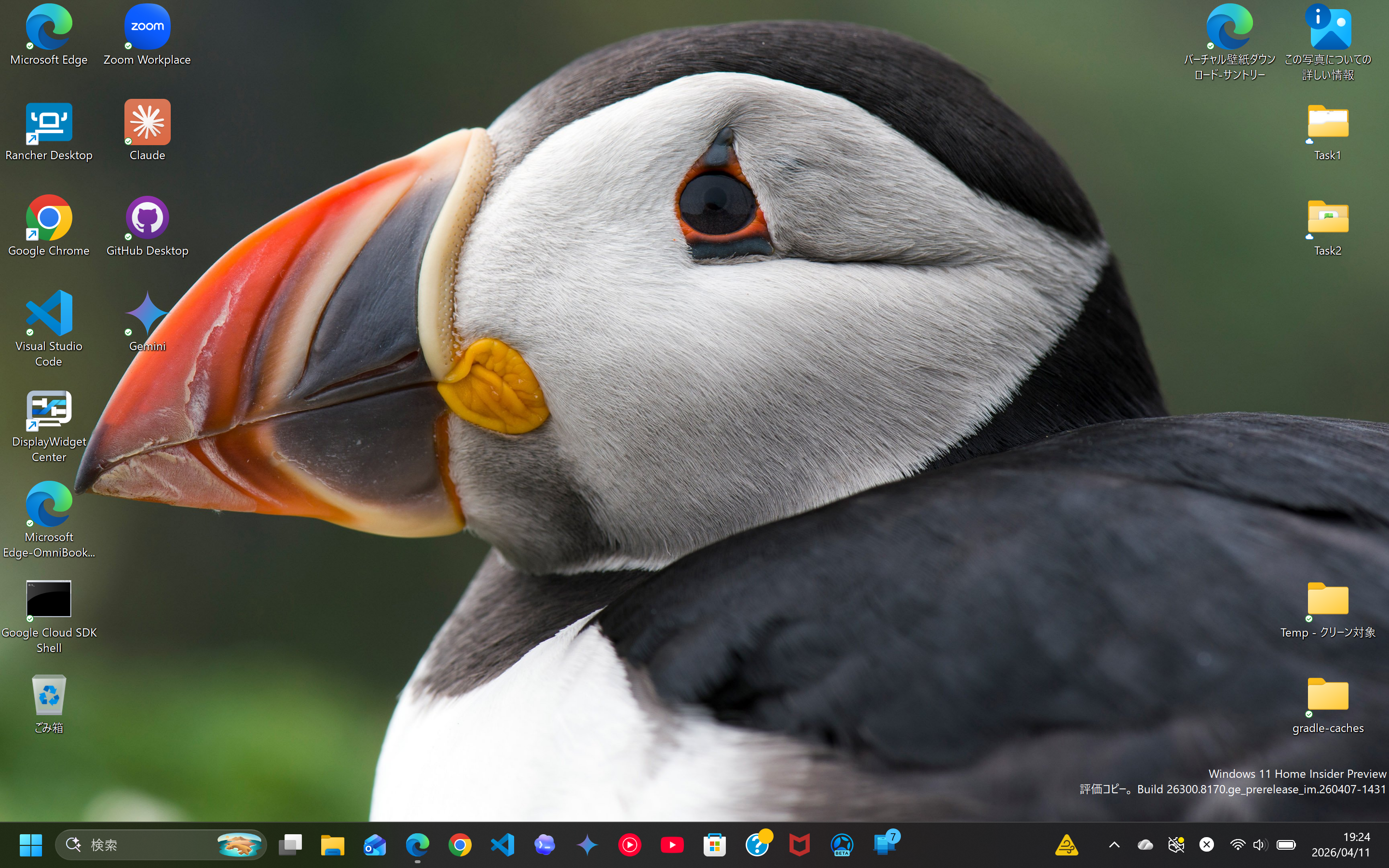This screenshot has height=868, width=1389.
Task: Select the Gemini desktop icon
Action: 147,313
